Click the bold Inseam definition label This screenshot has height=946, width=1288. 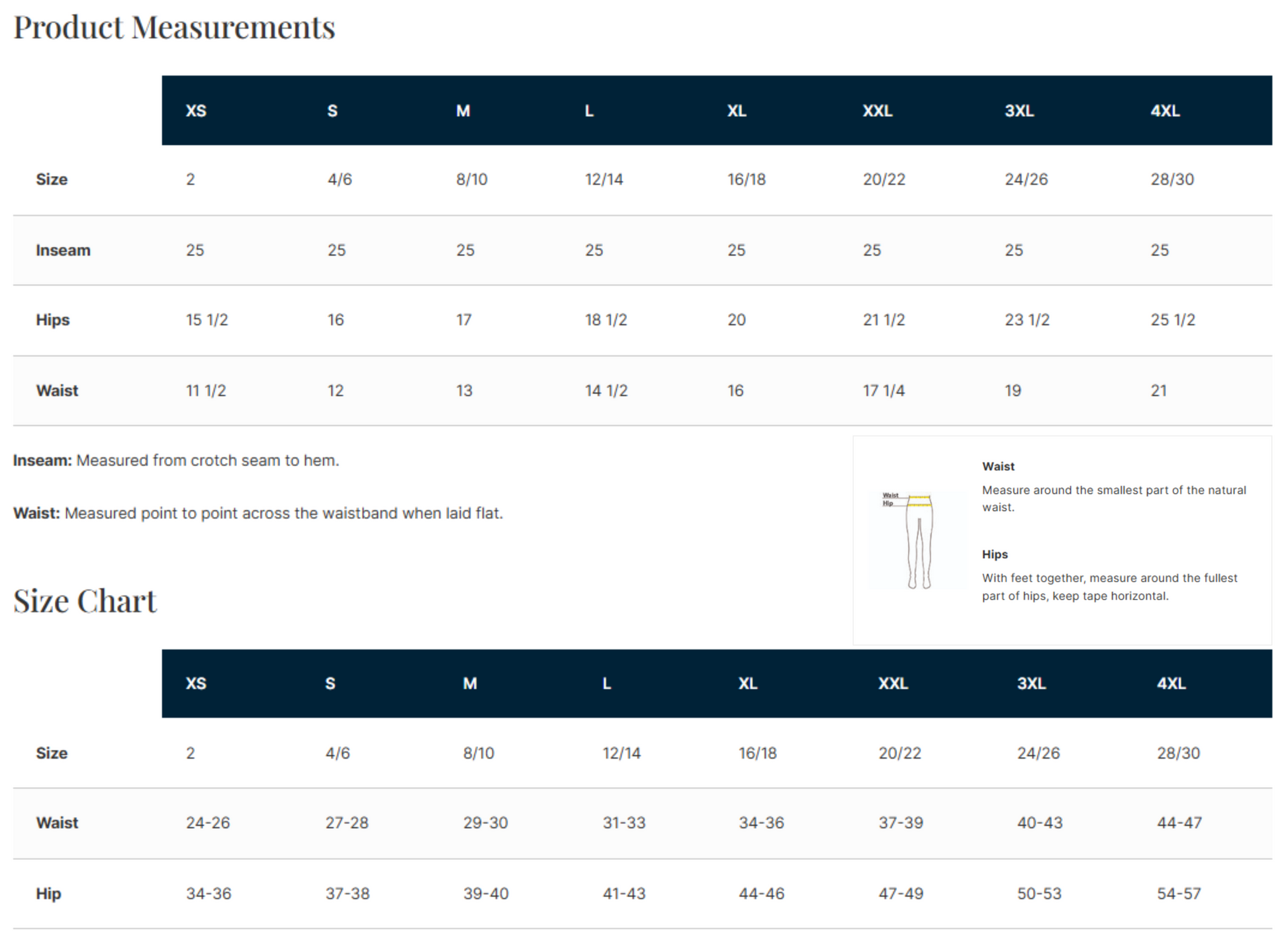42,461
